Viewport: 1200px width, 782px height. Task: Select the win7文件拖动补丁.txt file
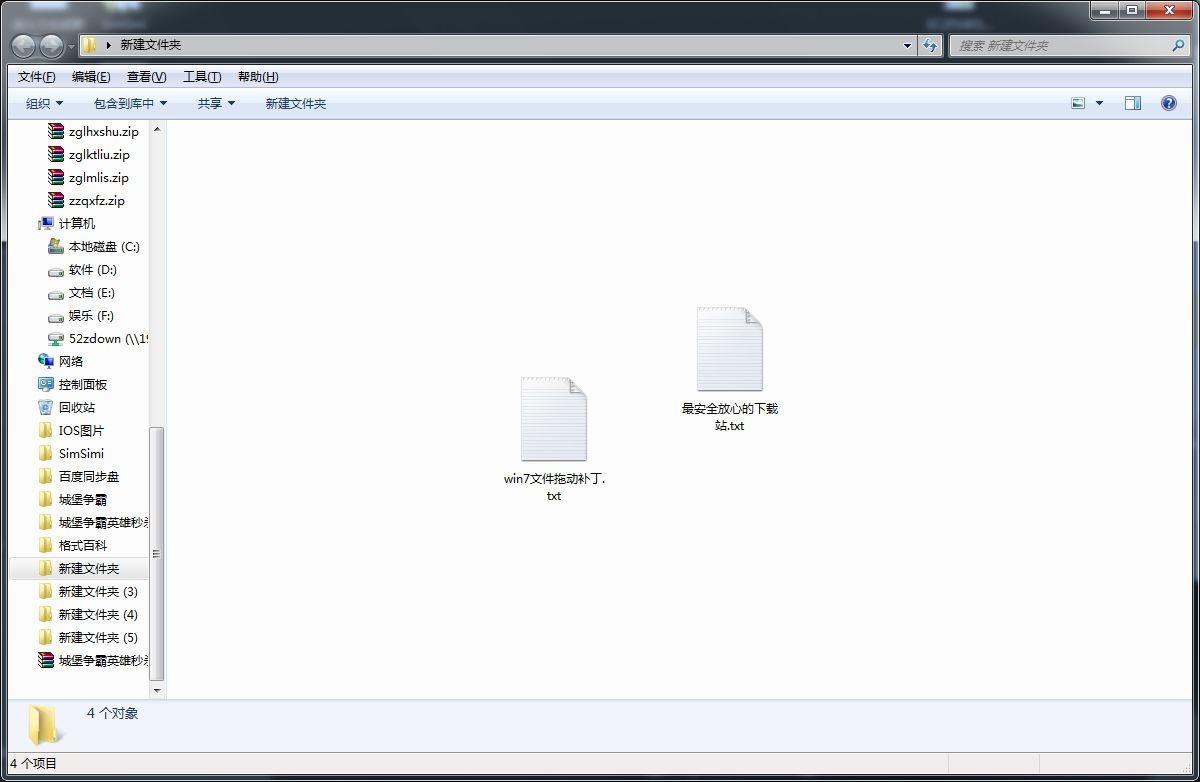553,420
